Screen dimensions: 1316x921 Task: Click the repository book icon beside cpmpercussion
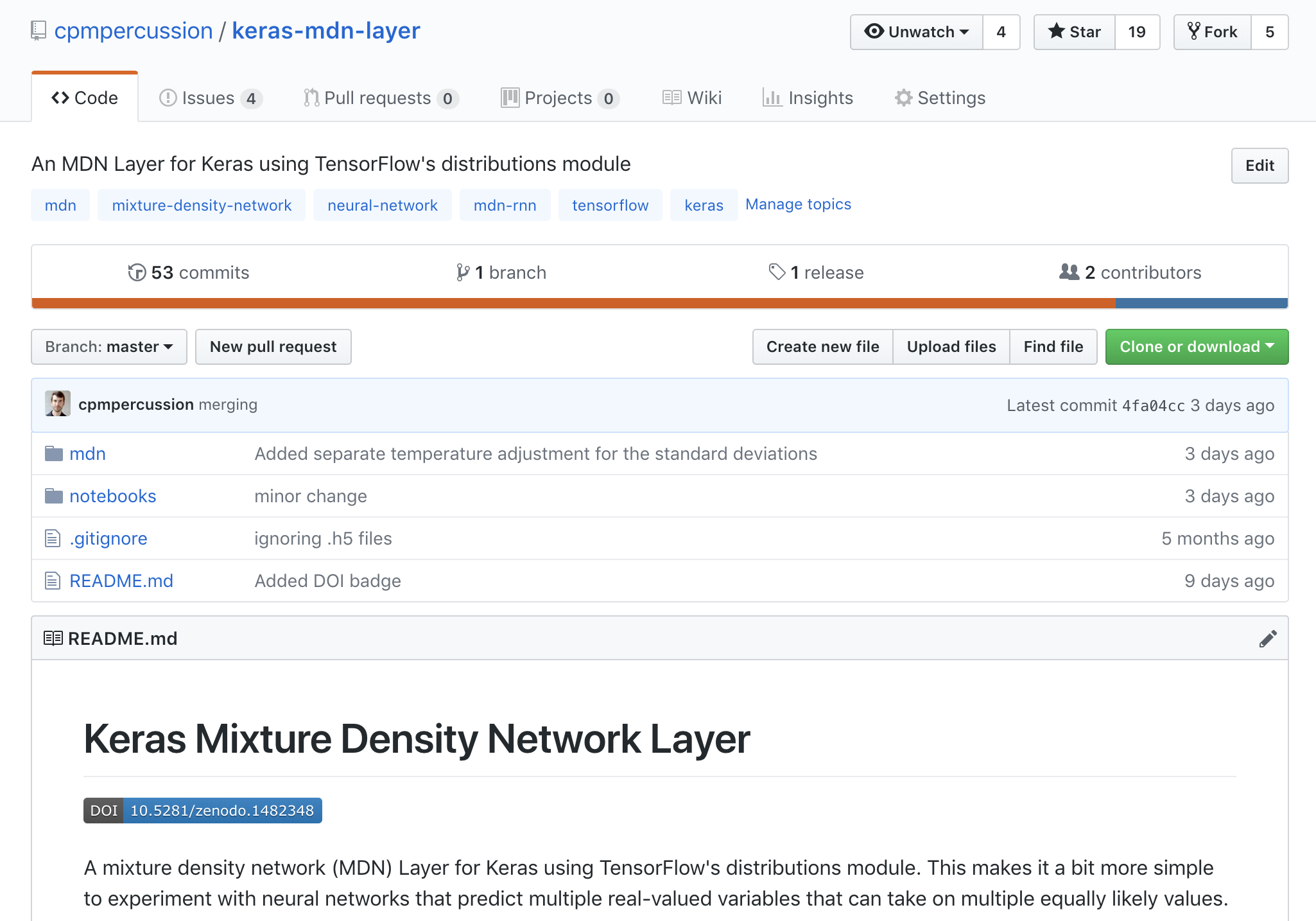[x=39, y=31]
